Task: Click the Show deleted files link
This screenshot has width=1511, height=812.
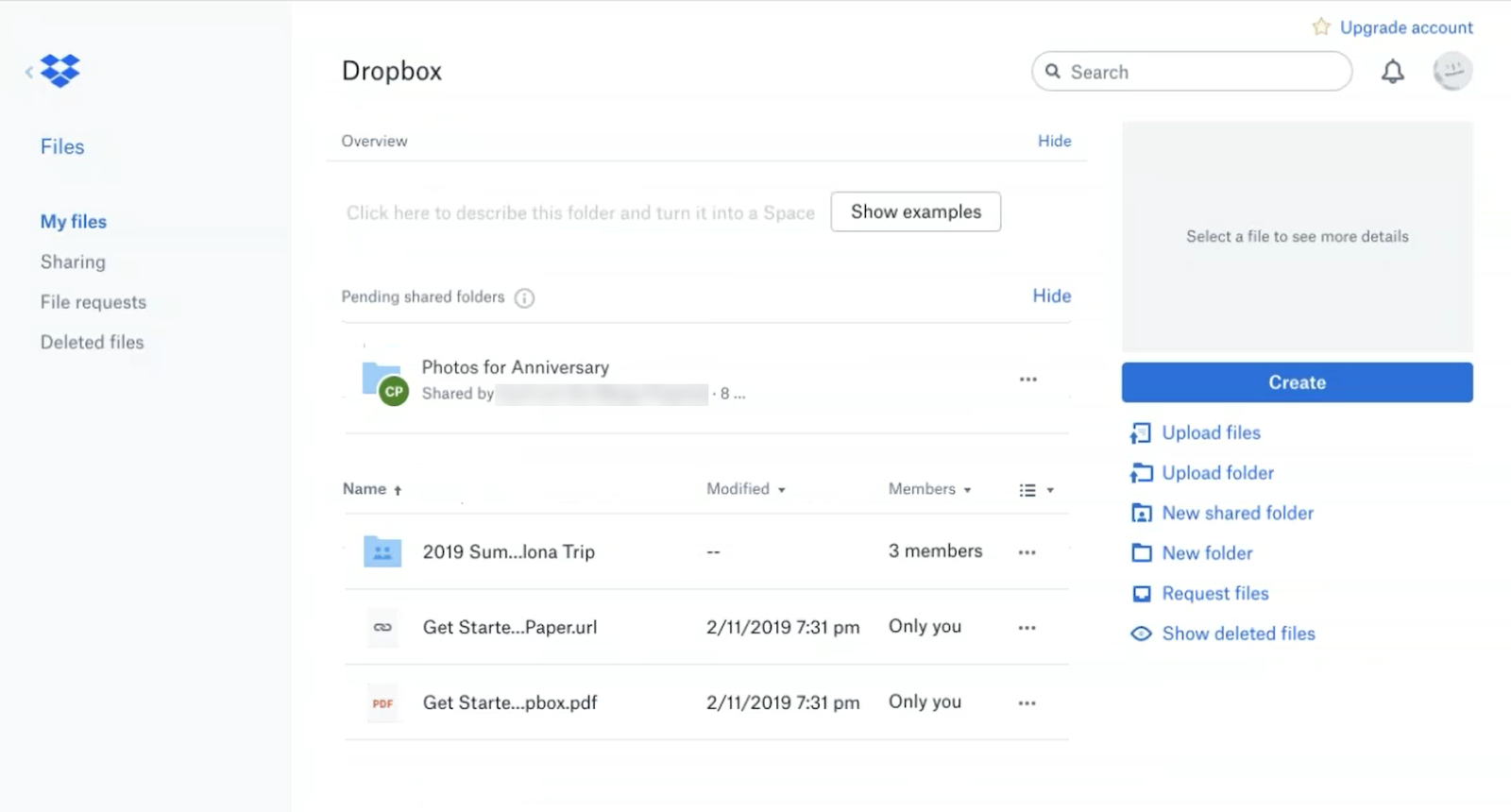Action: 1238,634
